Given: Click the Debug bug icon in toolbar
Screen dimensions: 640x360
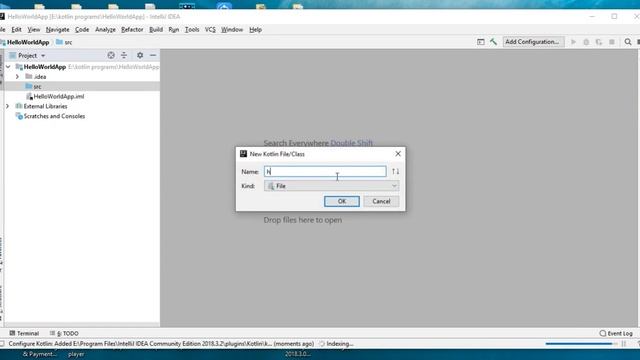Looking at the screenshot, I should 586,42.
